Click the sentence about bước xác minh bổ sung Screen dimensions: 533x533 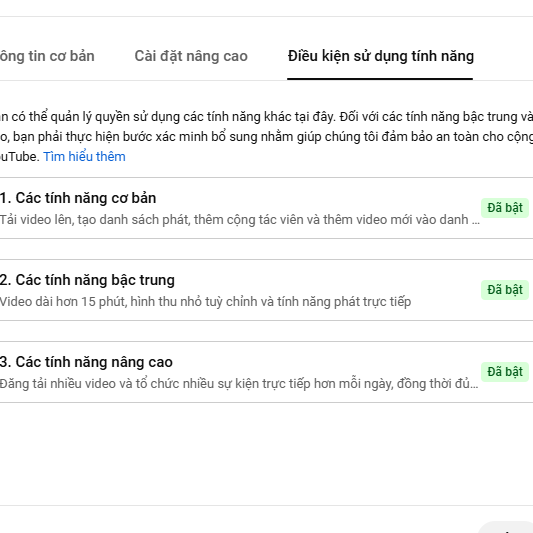(x=266, y=137)
